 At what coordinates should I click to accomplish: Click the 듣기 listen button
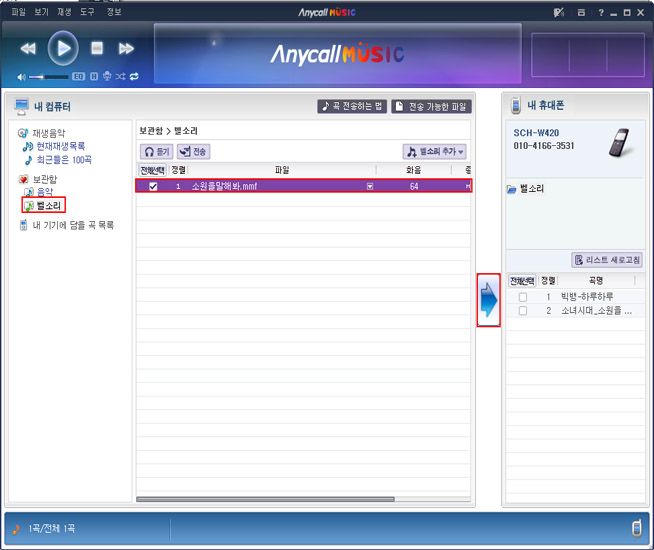[156, 152]
